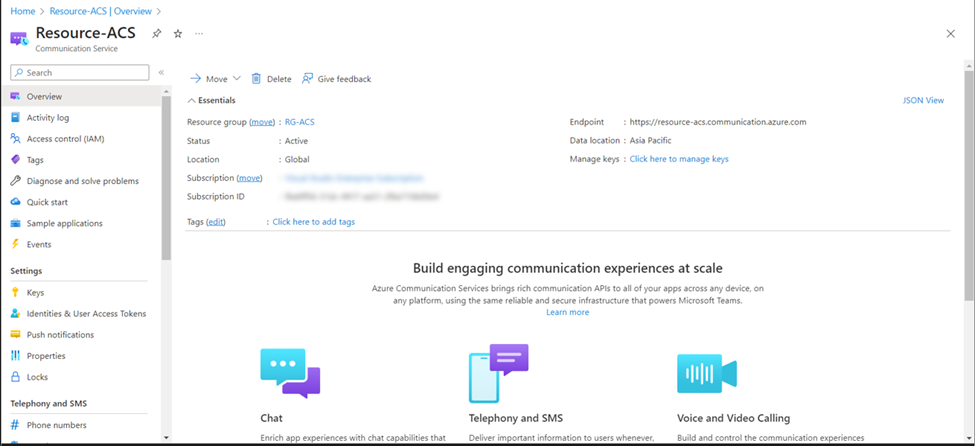This screenshot has width=975, height=446.
Task: Collapse the sidebar with double chevron
Action: pos(161,73)
